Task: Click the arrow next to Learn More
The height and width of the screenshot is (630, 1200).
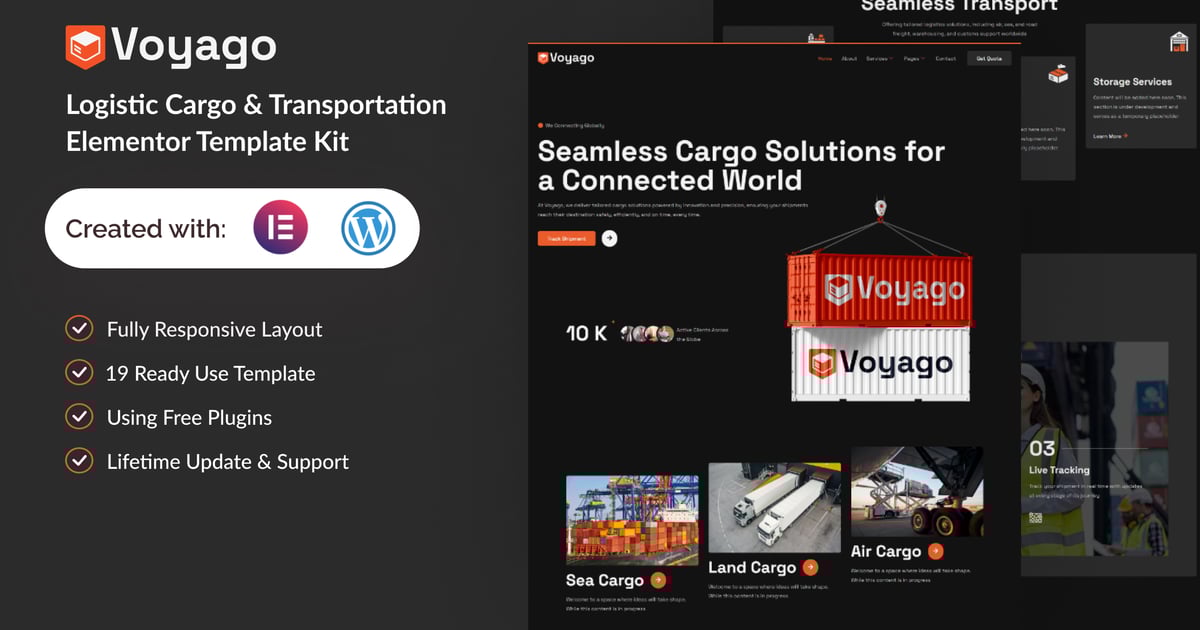Action: (1125, 136)
